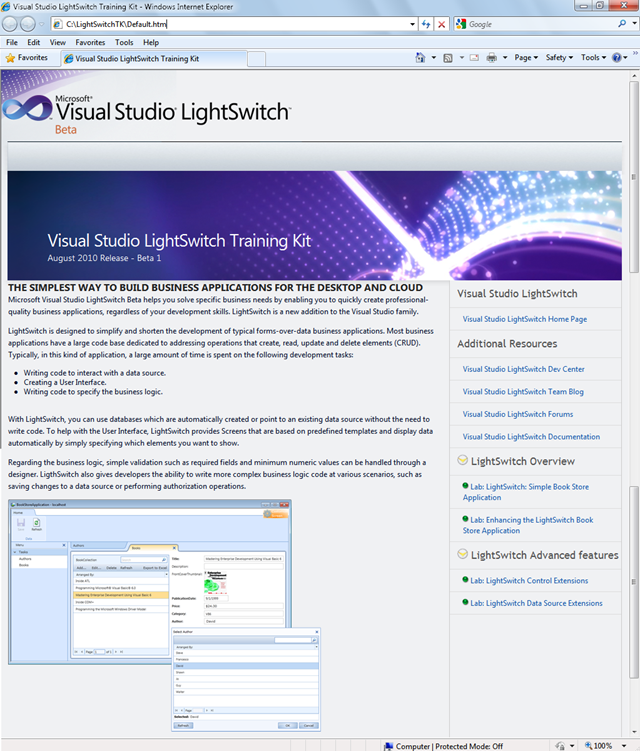This screenshot has width=640, height=751.
Task: Click the Visual Studio infinity logo
Action: 27,108
